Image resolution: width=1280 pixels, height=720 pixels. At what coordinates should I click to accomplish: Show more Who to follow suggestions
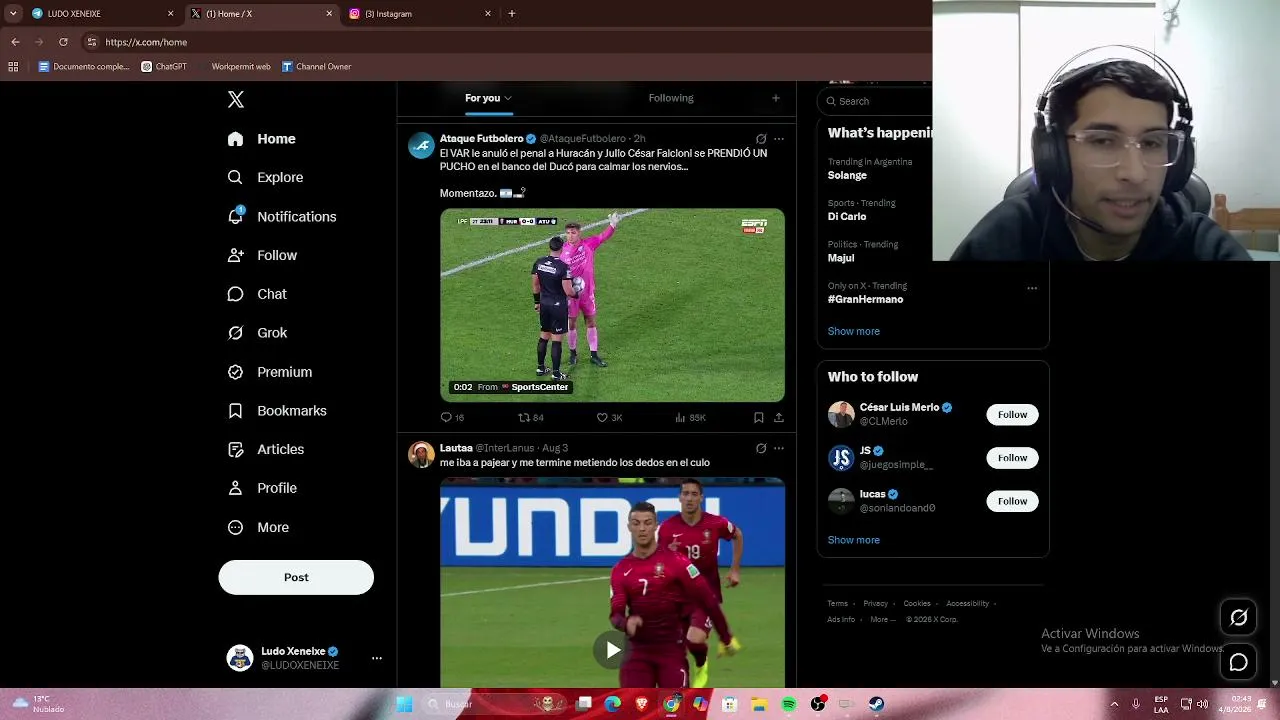[x=854, y=540]
